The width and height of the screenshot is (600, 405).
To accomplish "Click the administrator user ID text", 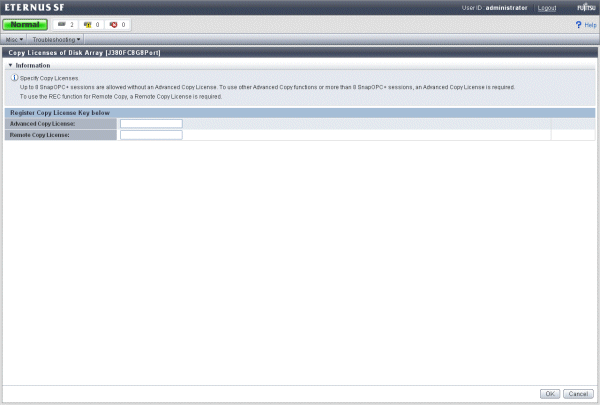I will (506, 8).
